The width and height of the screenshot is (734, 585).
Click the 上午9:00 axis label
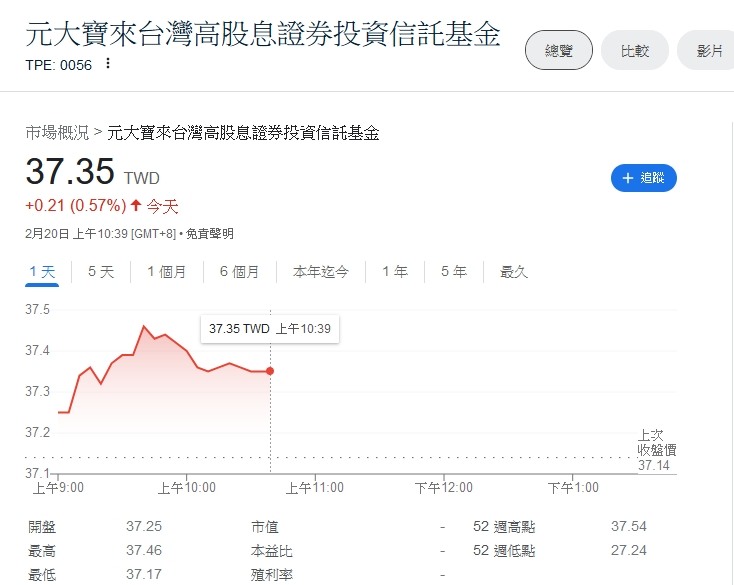point(58,488)
